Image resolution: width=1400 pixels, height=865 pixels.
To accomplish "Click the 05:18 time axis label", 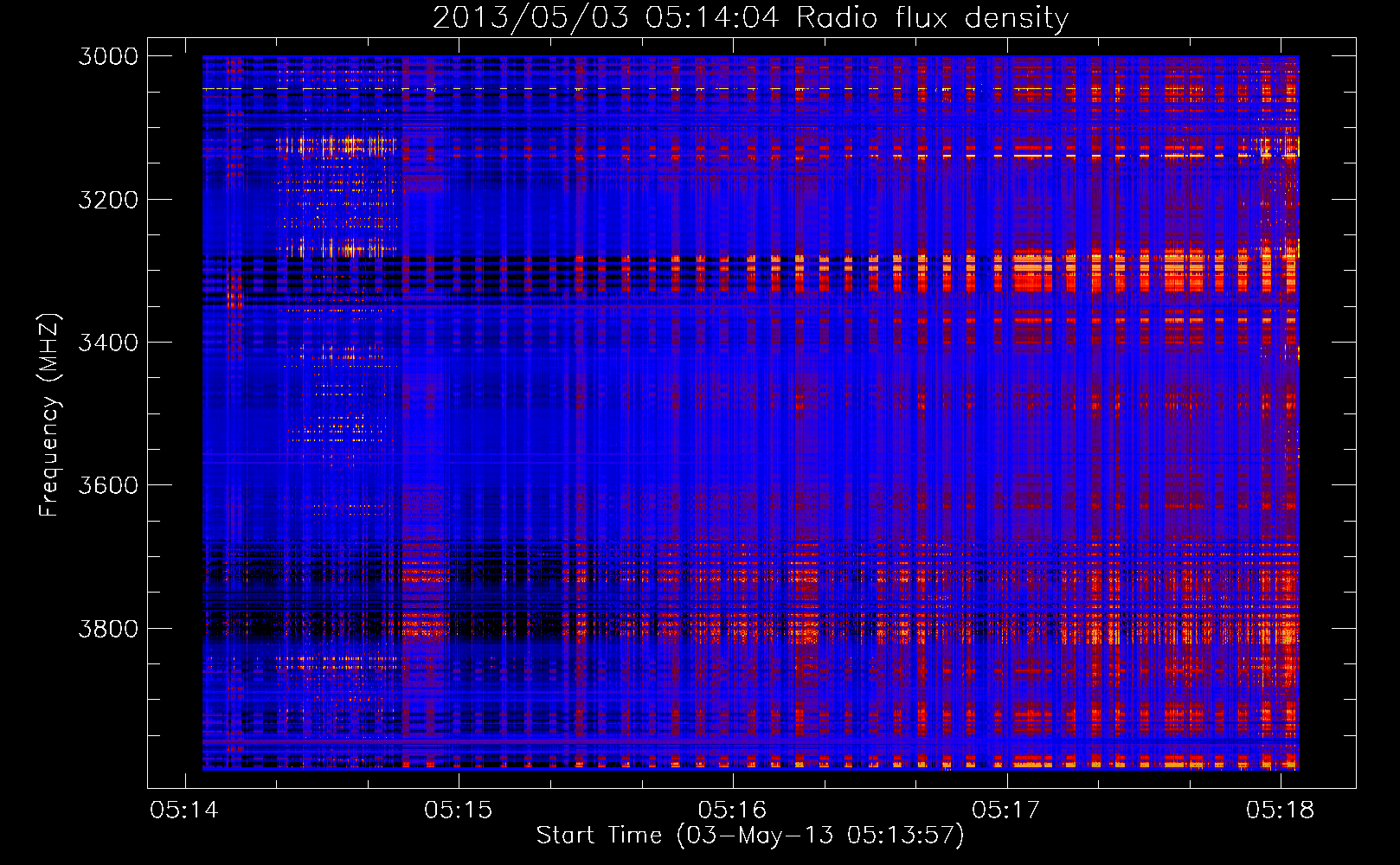I will point(1280,810).
